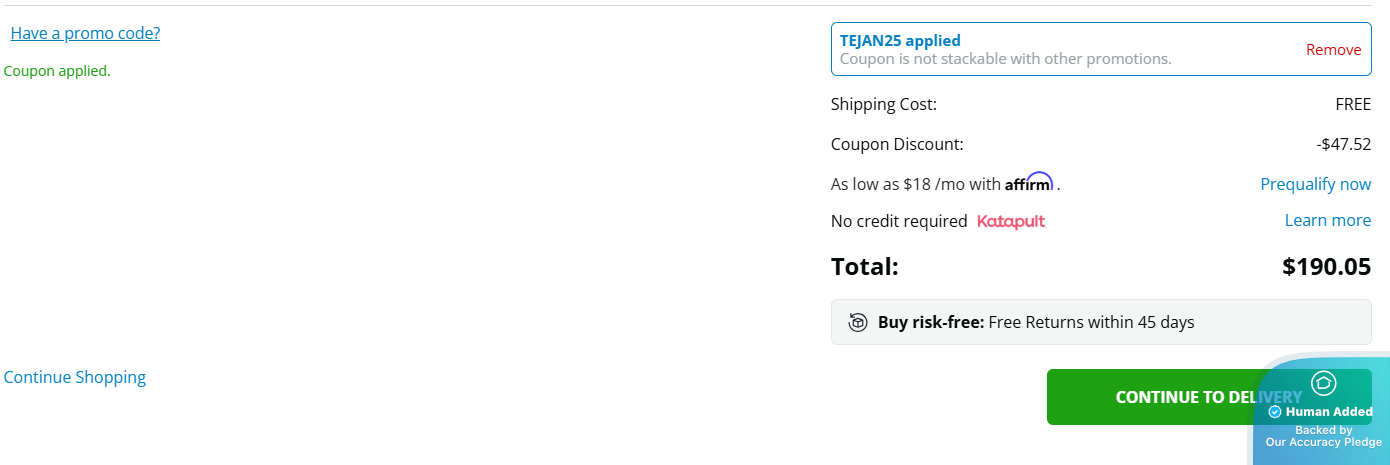Click the green 'Coupon applied.' message
Image resolution: width=1390 pixels, height=465 pixels.
coord(57,71)
